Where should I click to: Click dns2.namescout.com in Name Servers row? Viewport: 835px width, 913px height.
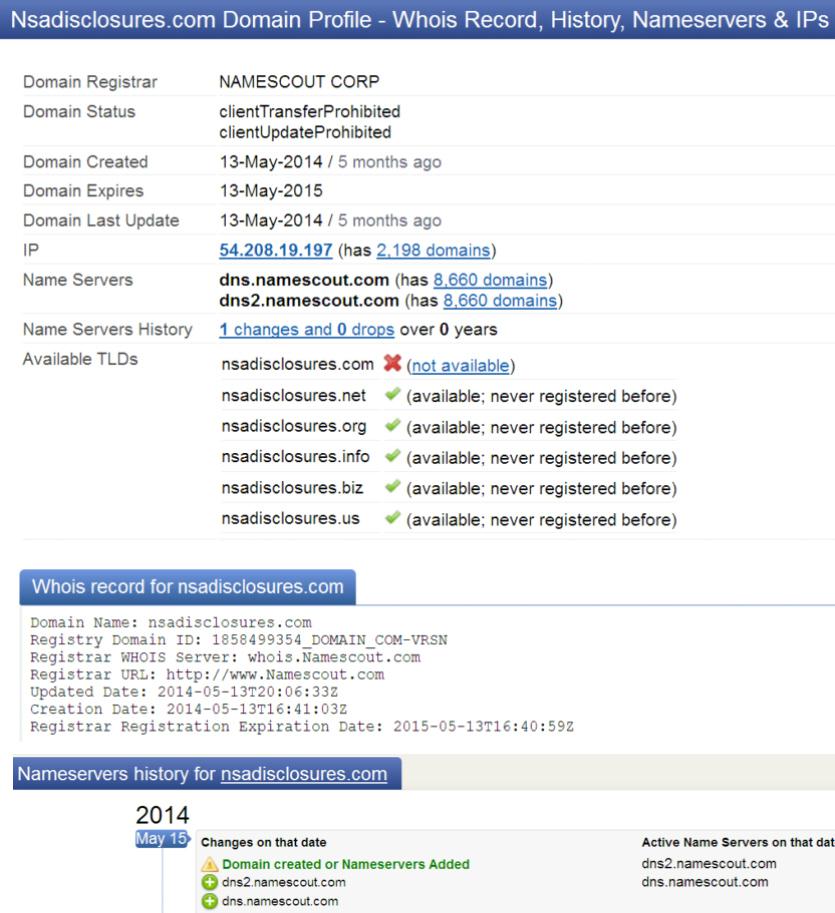coord(309,301)
